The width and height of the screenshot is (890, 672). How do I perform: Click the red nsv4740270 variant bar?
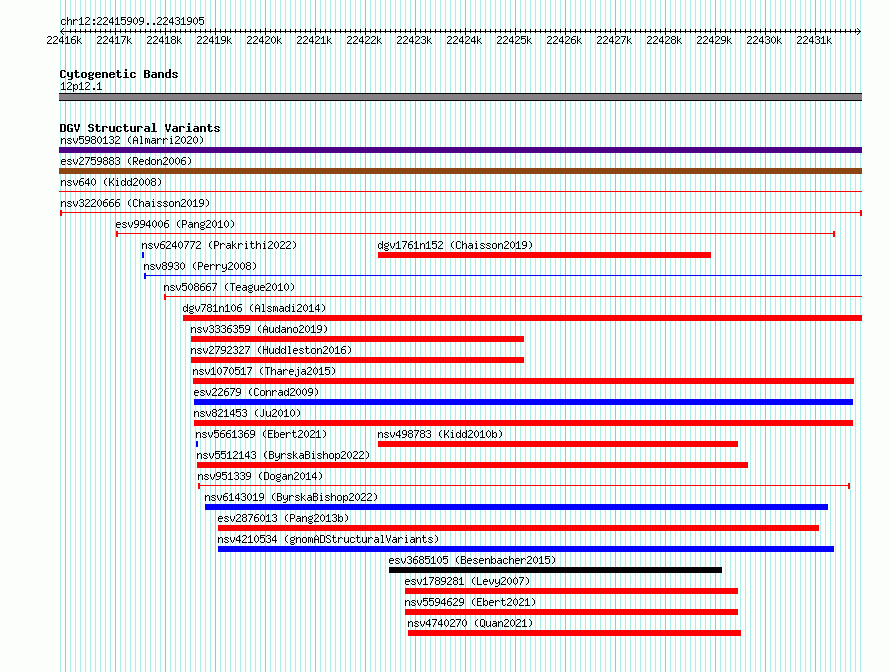point(574,633)
